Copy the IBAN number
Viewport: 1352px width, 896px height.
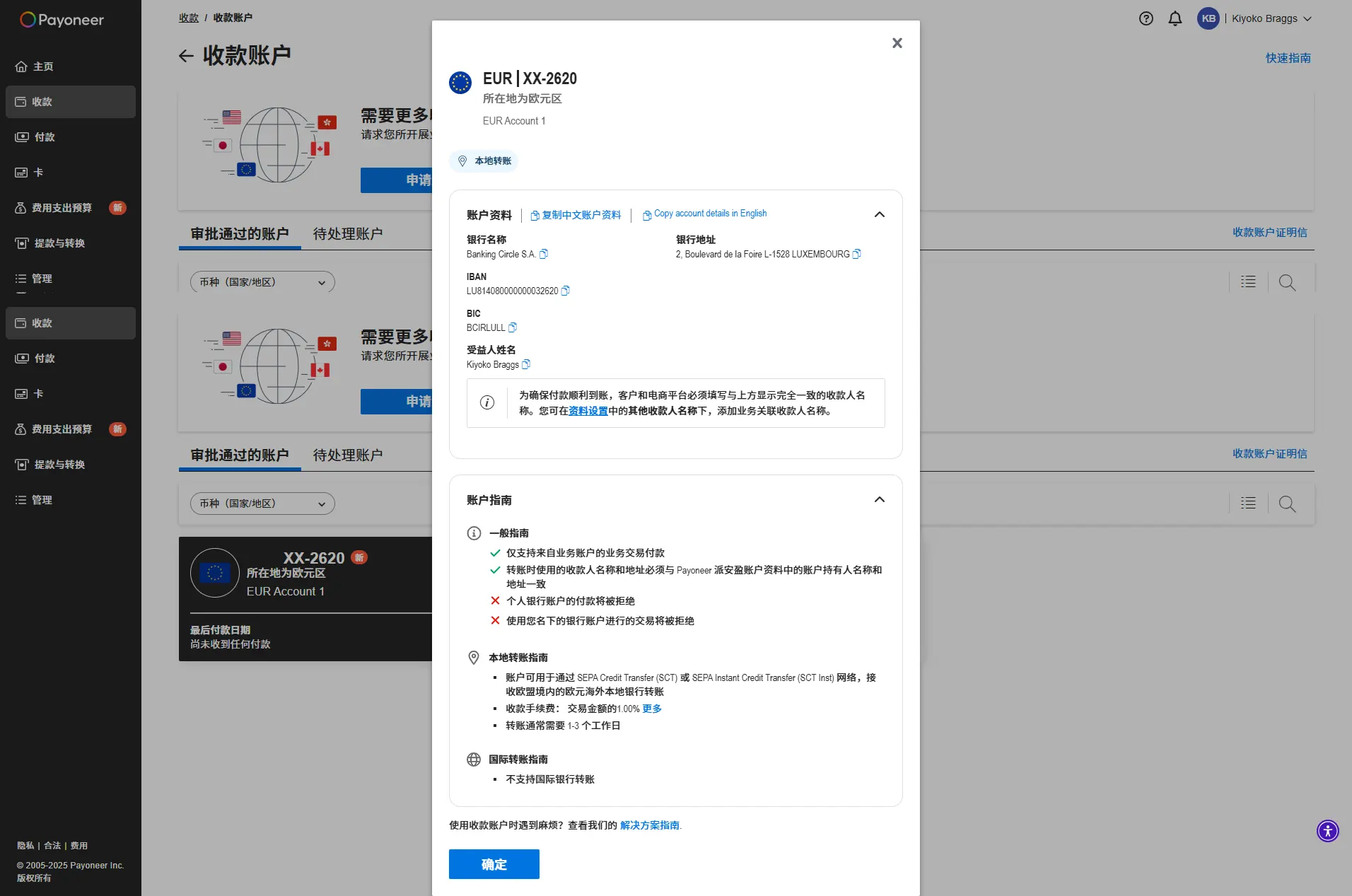click(566, 291)
